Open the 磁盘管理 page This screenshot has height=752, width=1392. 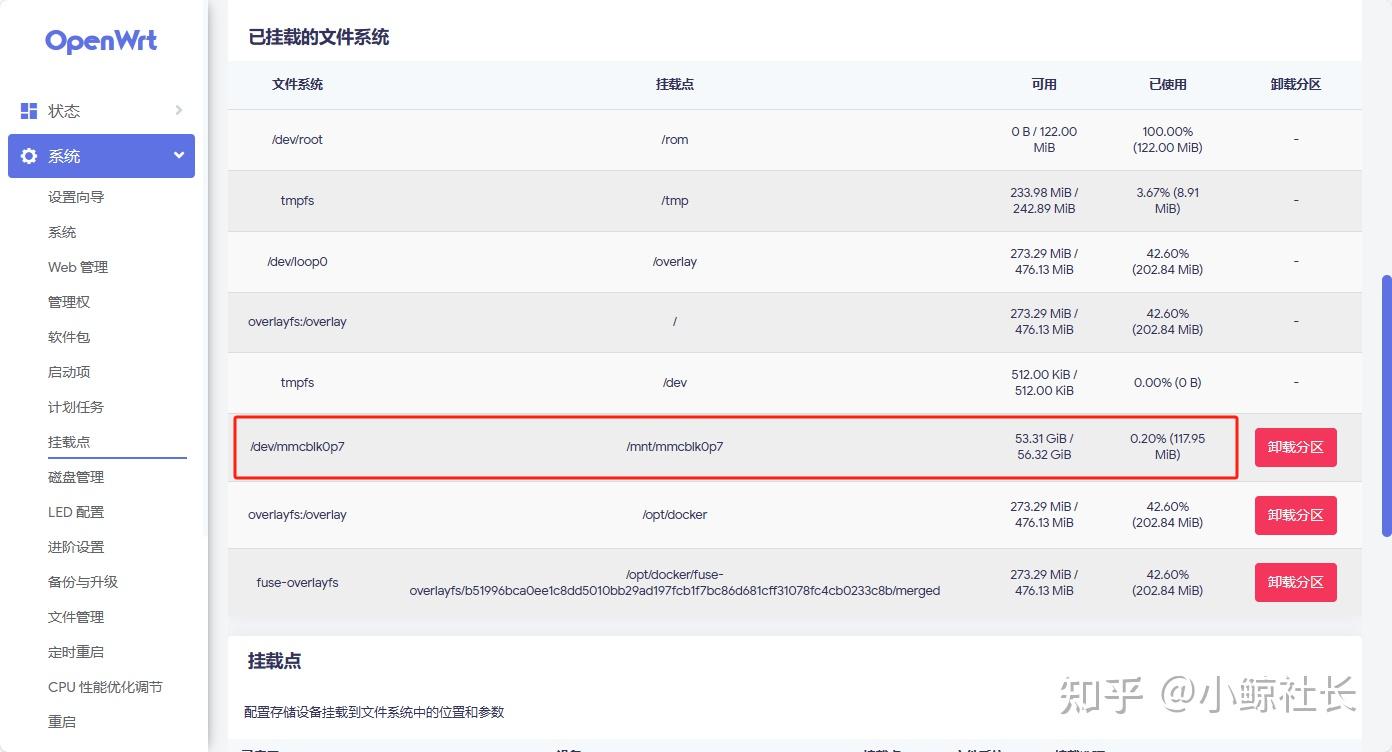point(74,476)
